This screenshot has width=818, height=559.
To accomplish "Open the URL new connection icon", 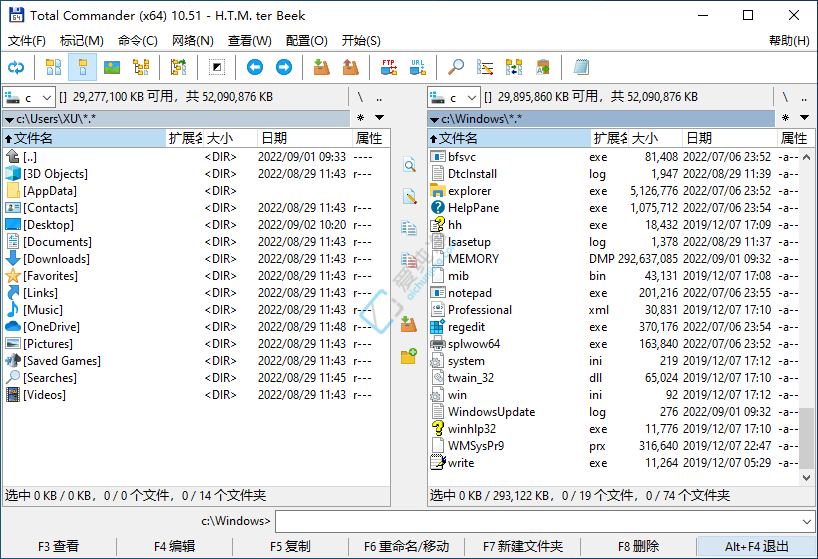I will tap(417, 67).
